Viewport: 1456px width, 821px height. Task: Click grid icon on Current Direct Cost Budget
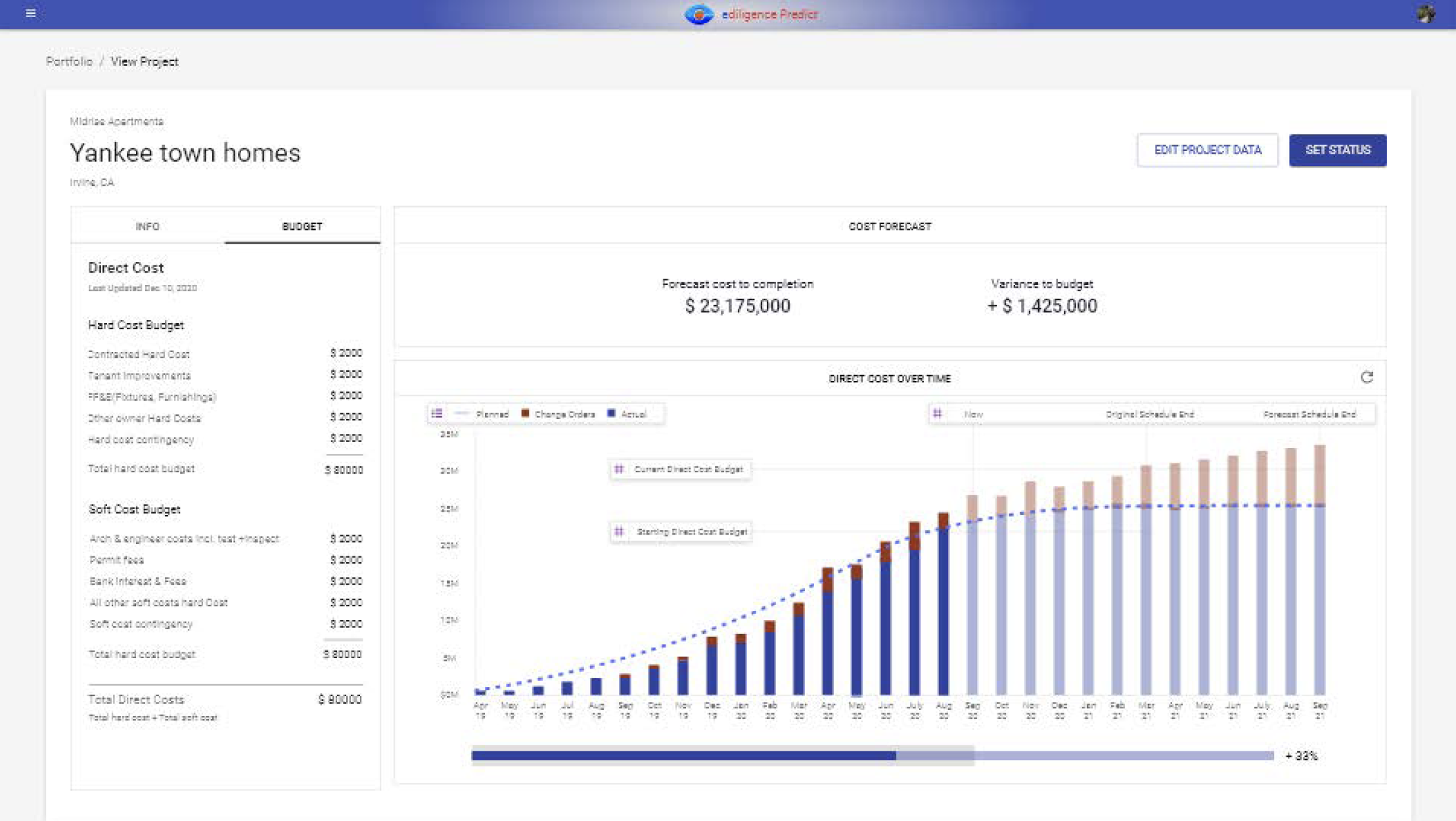click(619, 469)
